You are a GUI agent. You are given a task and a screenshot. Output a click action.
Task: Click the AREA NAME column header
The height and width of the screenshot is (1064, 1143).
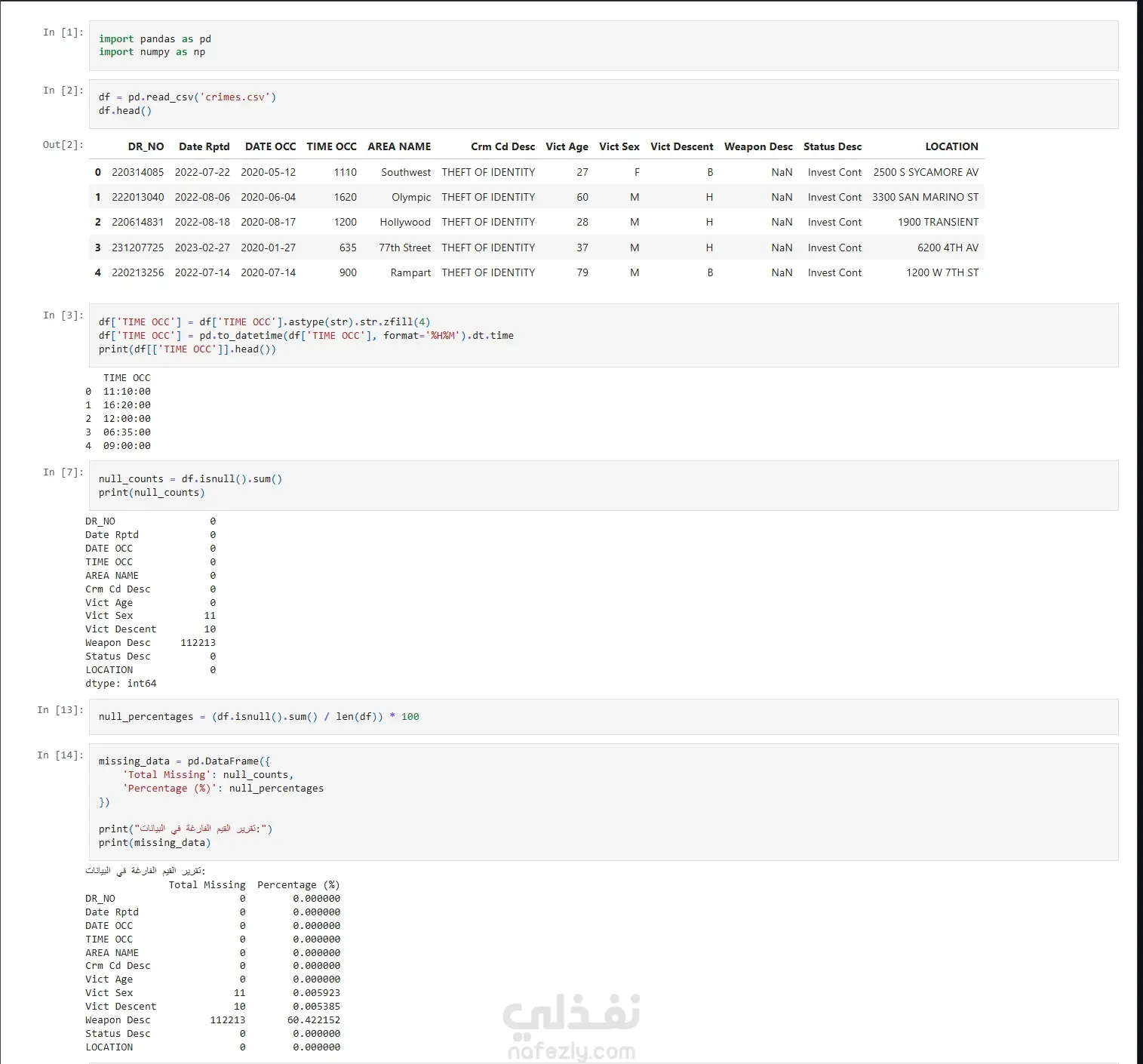click(x=399, y=146)
